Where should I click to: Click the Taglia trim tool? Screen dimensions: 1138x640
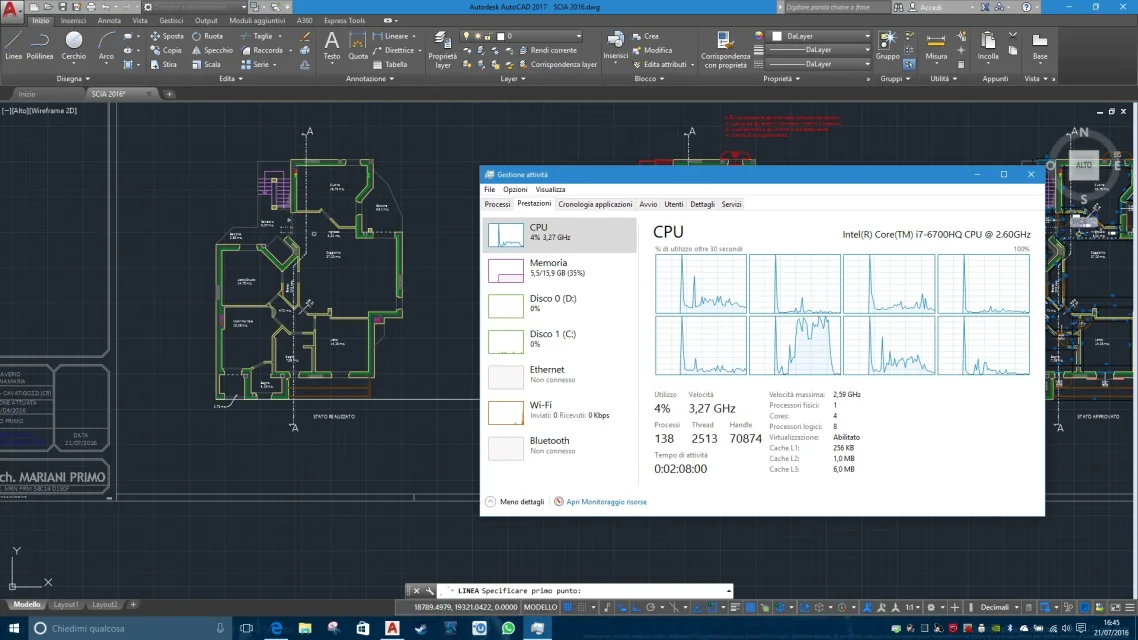[x=257, y=36]
